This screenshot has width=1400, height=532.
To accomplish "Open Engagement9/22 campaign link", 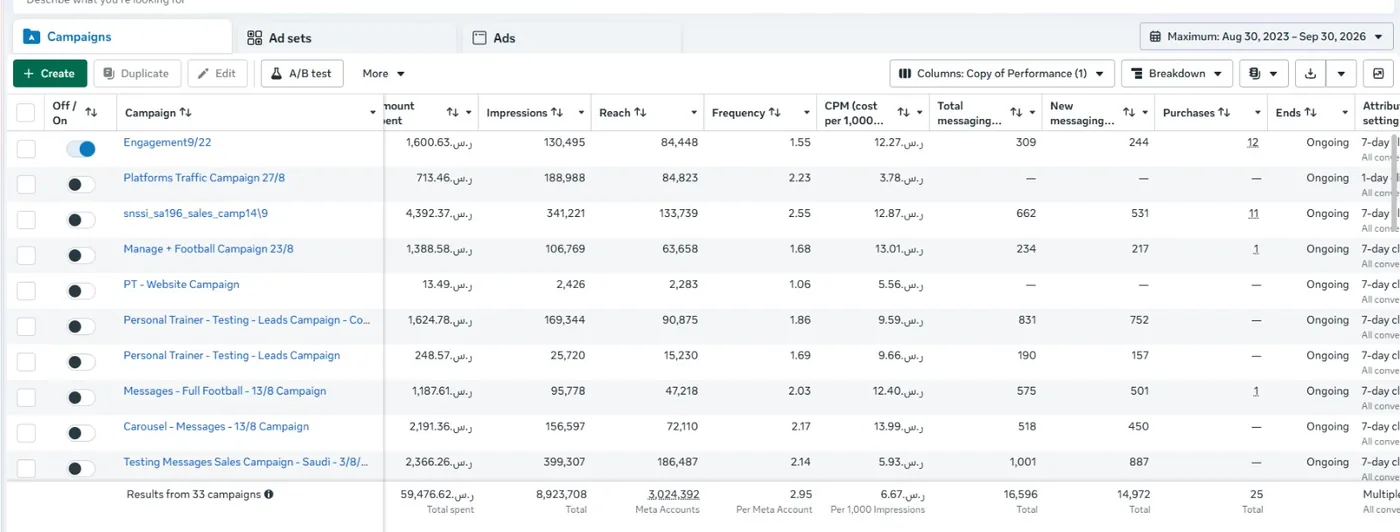I will pos(167,142).
